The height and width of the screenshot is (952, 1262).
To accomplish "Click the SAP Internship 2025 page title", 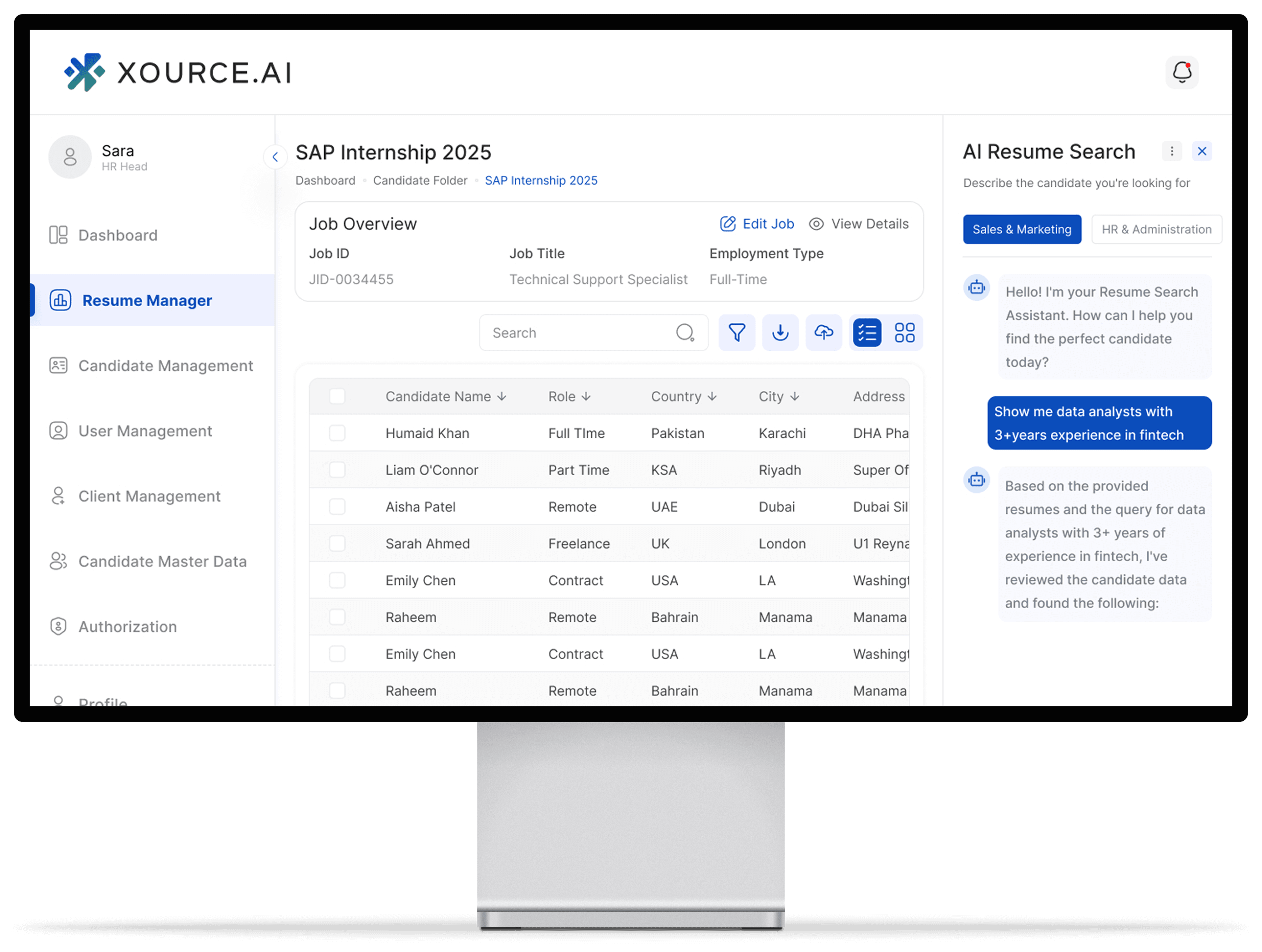I will [x=393, y=152].
